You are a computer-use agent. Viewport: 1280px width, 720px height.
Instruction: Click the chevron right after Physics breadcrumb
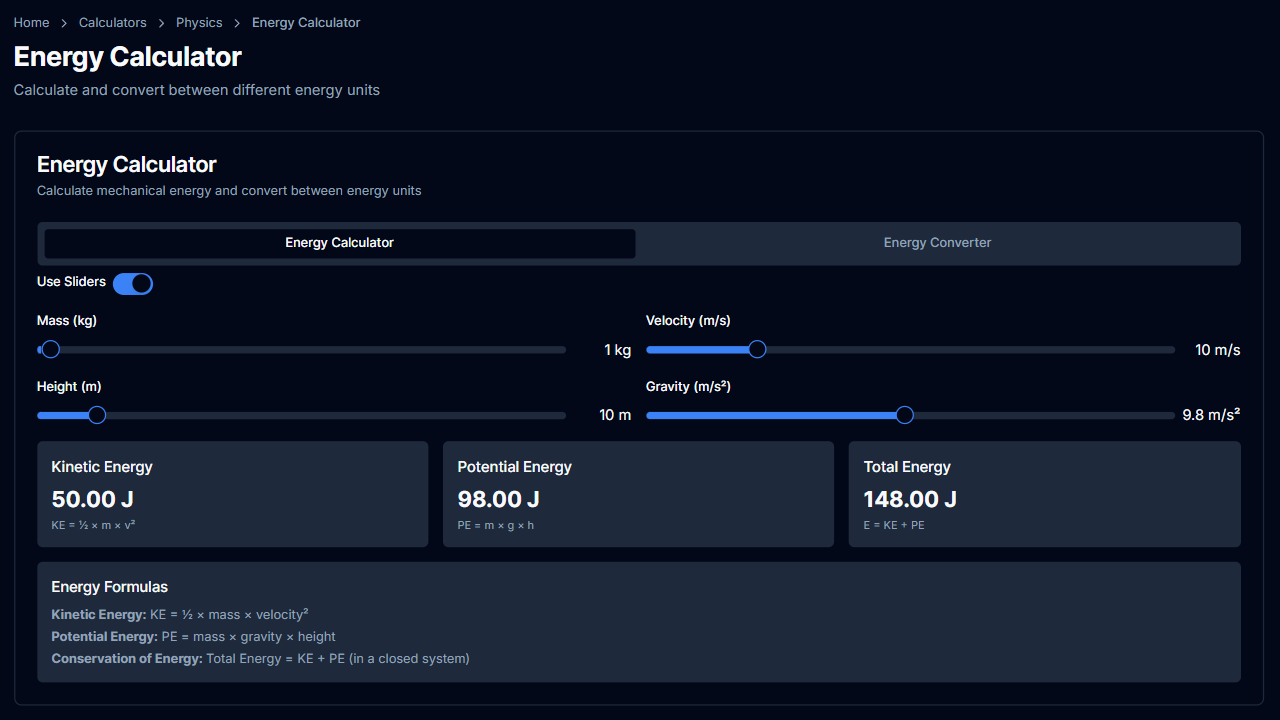point(237,22)
